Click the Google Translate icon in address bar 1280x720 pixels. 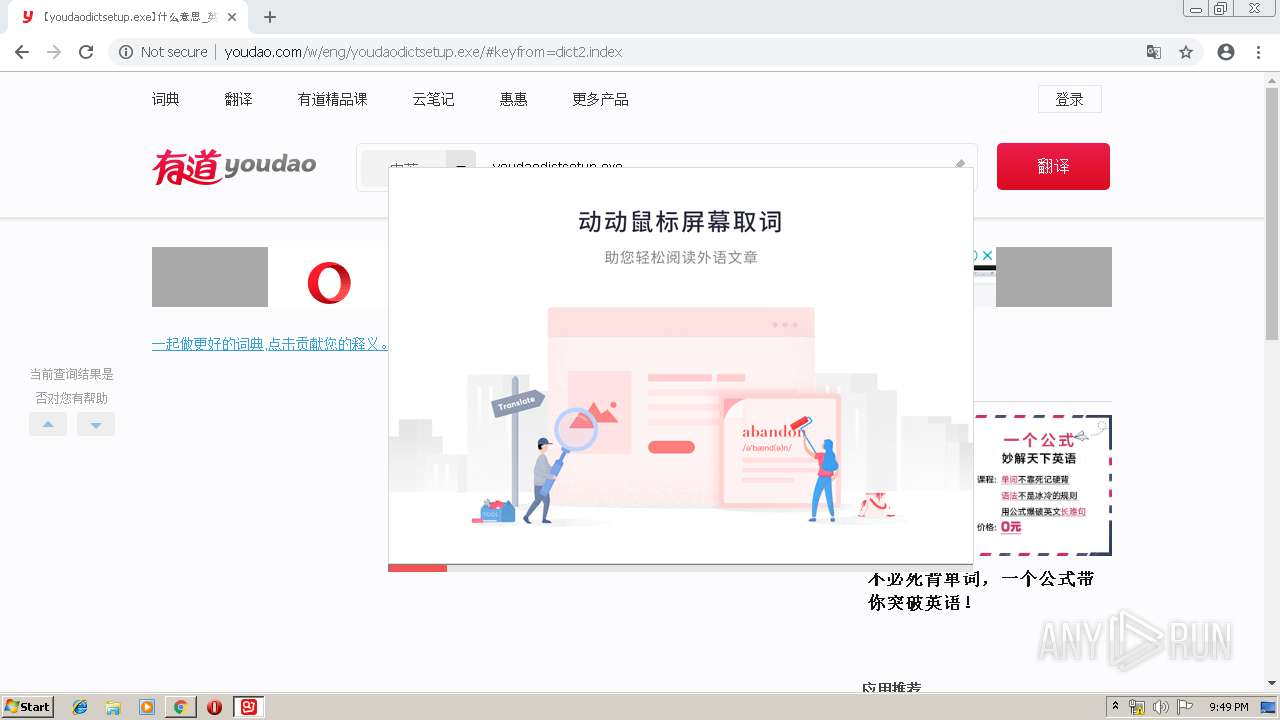pos(1154,52)
